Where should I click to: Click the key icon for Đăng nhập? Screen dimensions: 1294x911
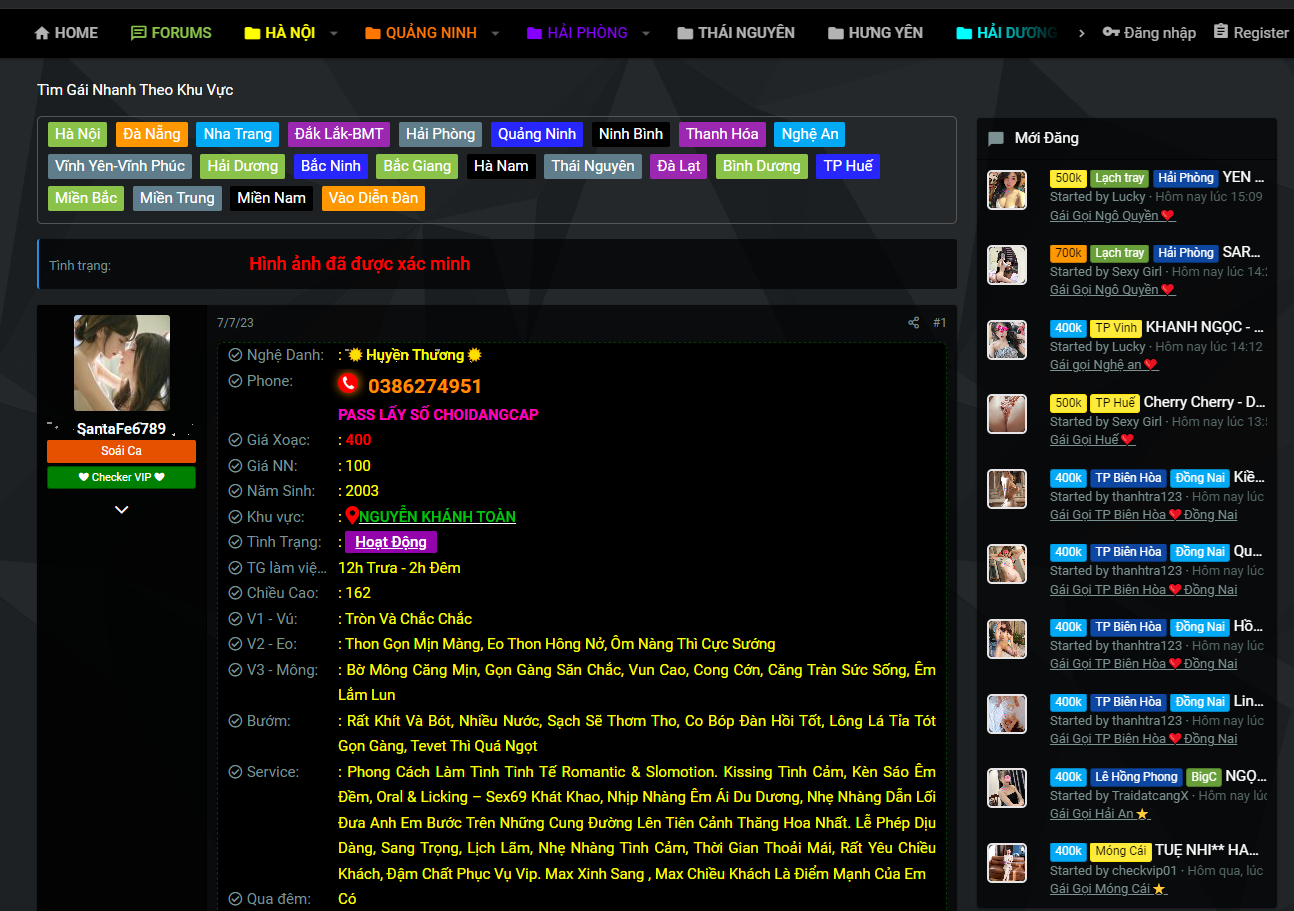pyautogui.click(x=1111, y=33)
